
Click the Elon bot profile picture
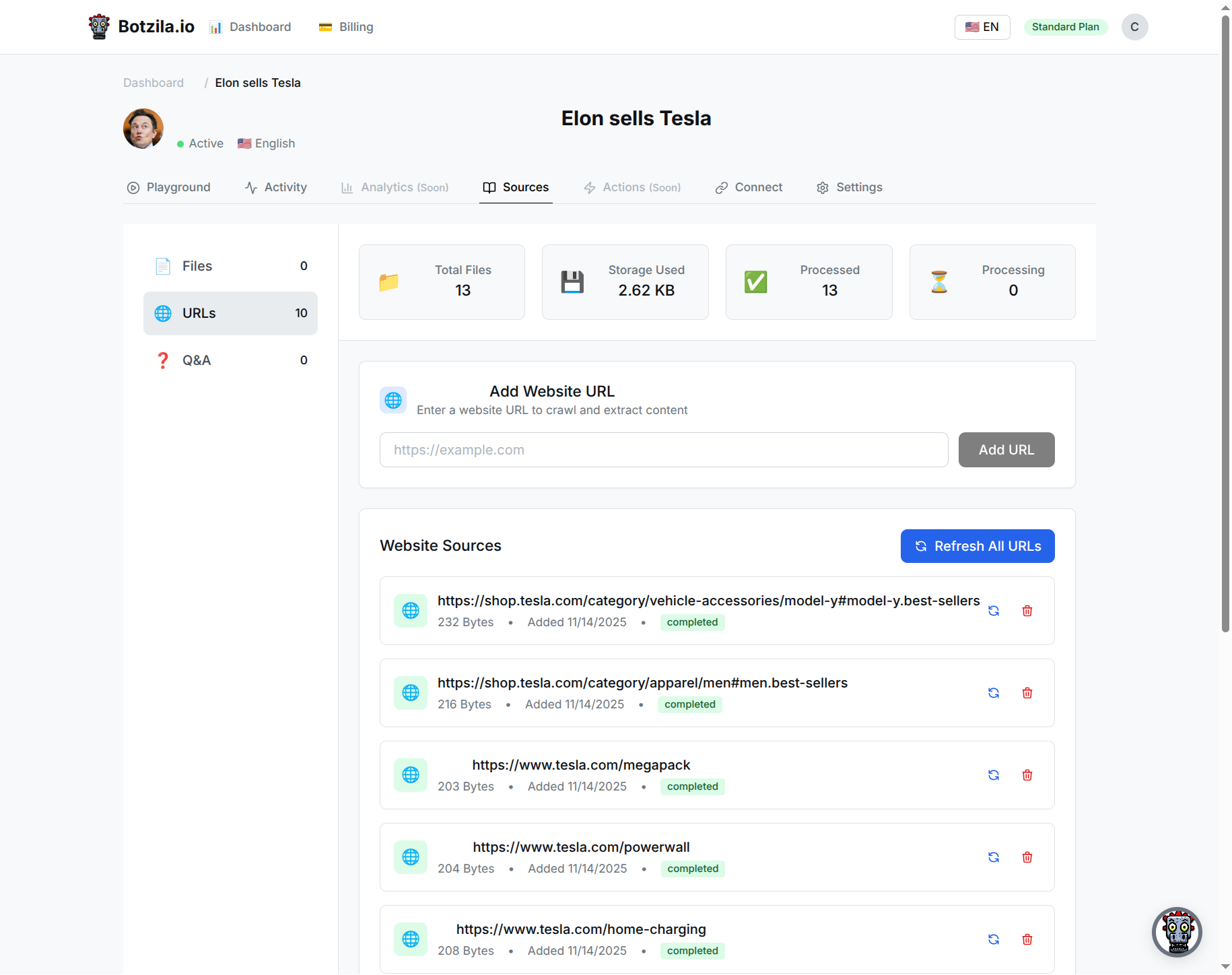pos(143,129)
